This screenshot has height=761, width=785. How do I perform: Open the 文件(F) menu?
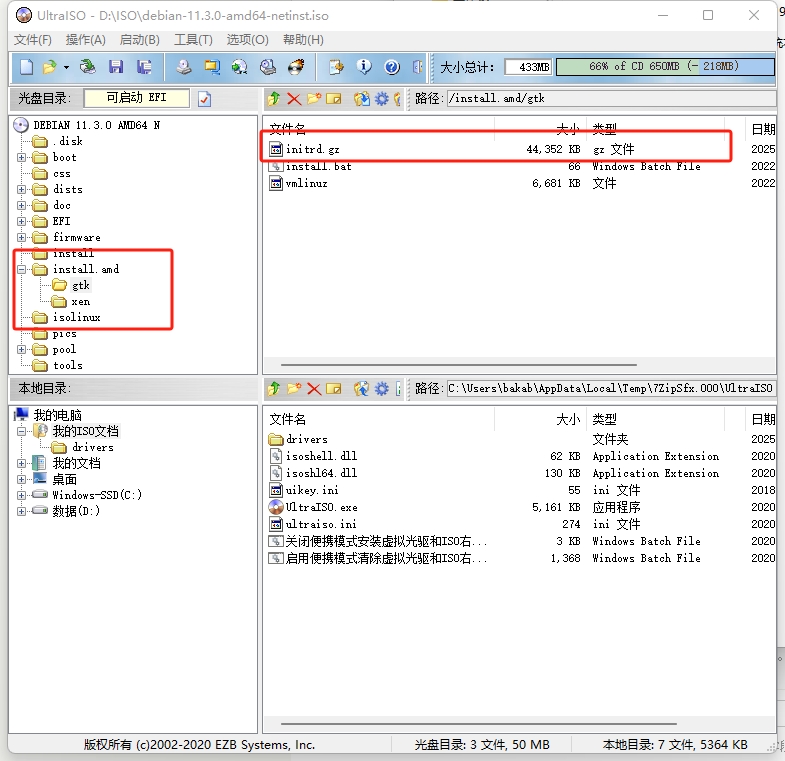point(33,40)
